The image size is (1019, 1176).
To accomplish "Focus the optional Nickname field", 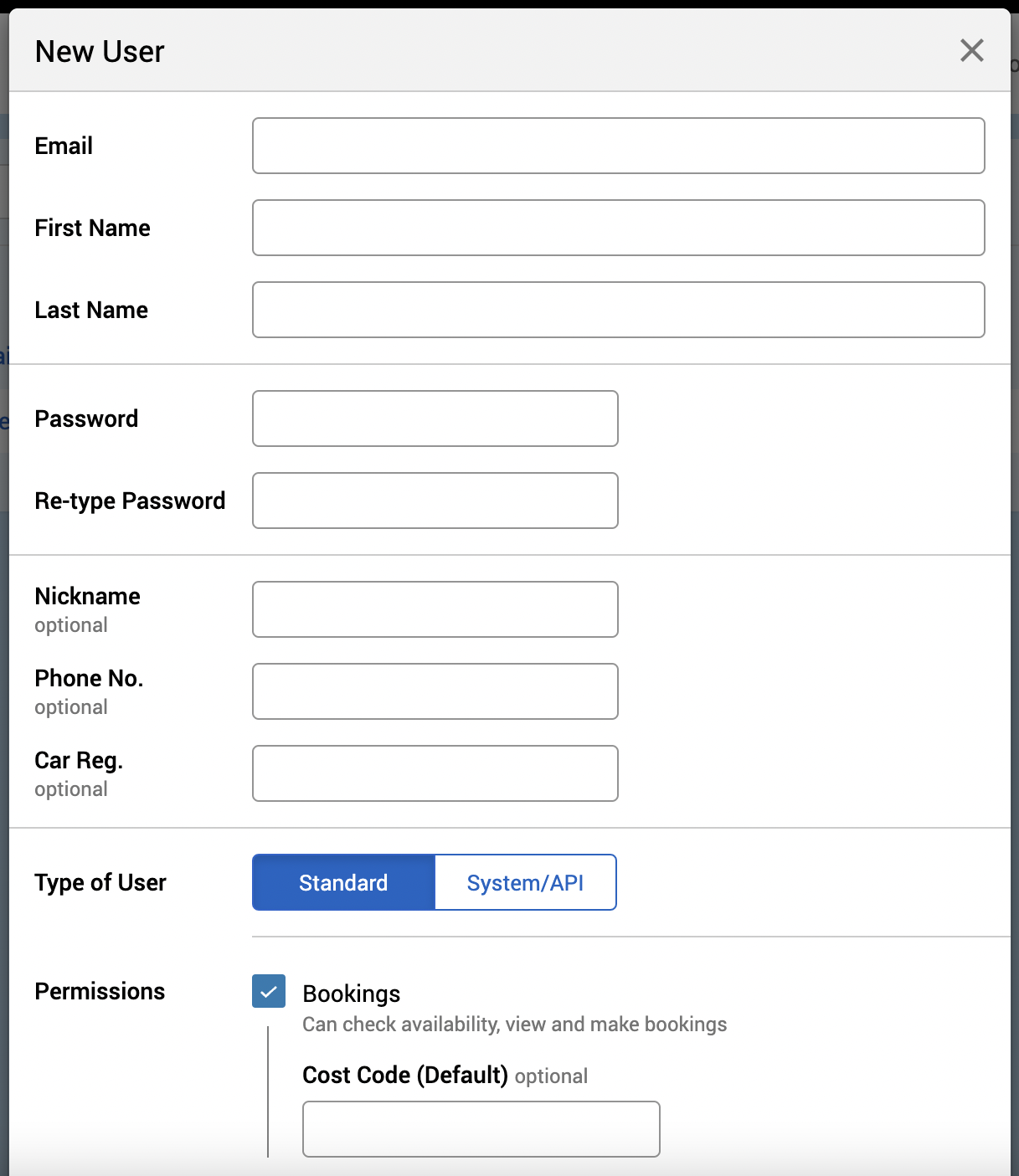I will click(x=435, y=609).
